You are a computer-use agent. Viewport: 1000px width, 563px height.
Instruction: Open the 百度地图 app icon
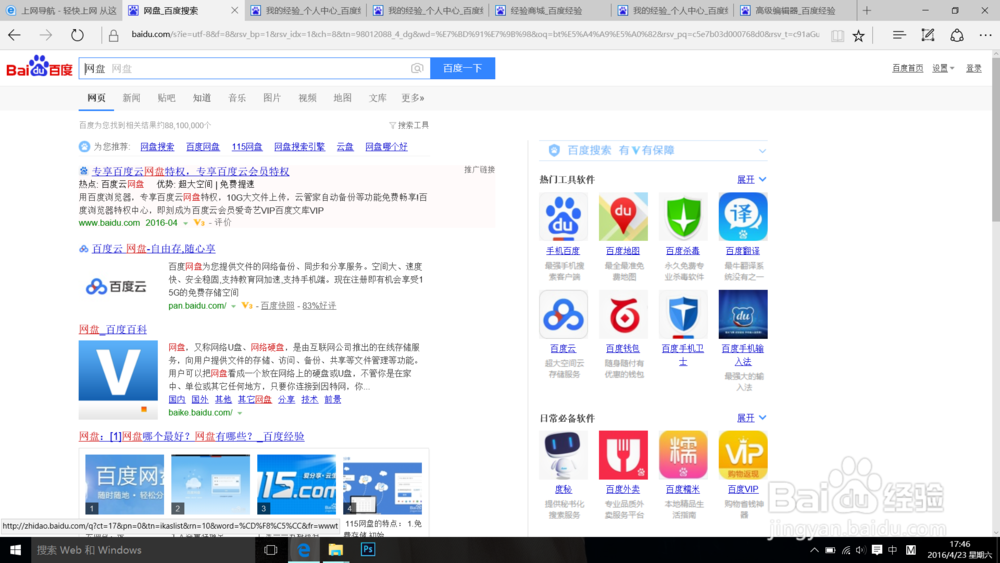(623, 217)
